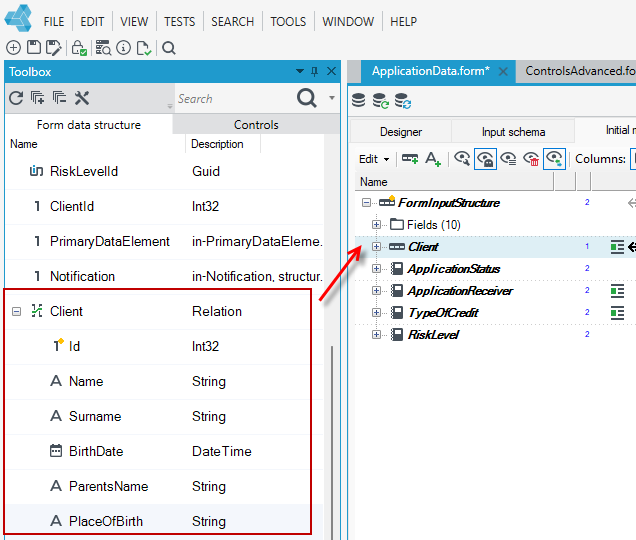Click the database refresh icon above Designer tab

(380, 101)
